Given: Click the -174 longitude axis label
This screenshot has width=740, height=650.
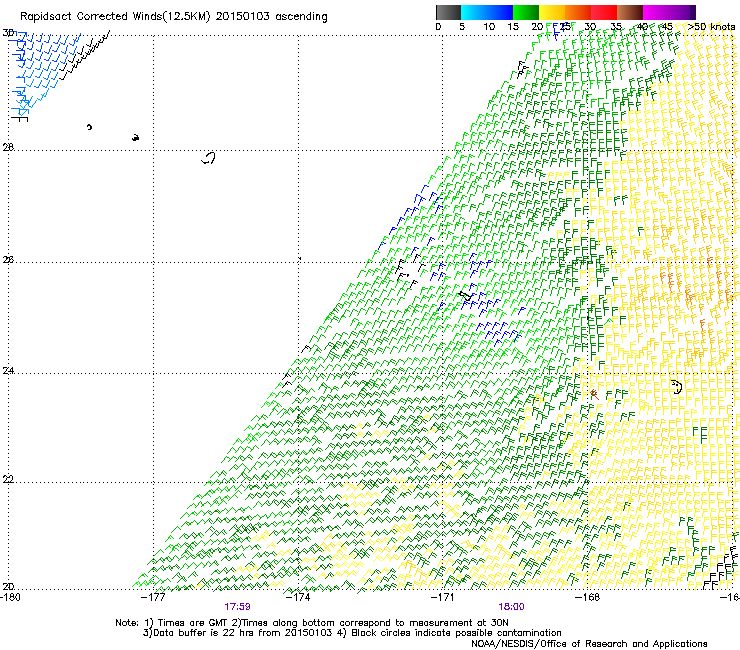Looking at the screenshot, I should tap(298, 597).
